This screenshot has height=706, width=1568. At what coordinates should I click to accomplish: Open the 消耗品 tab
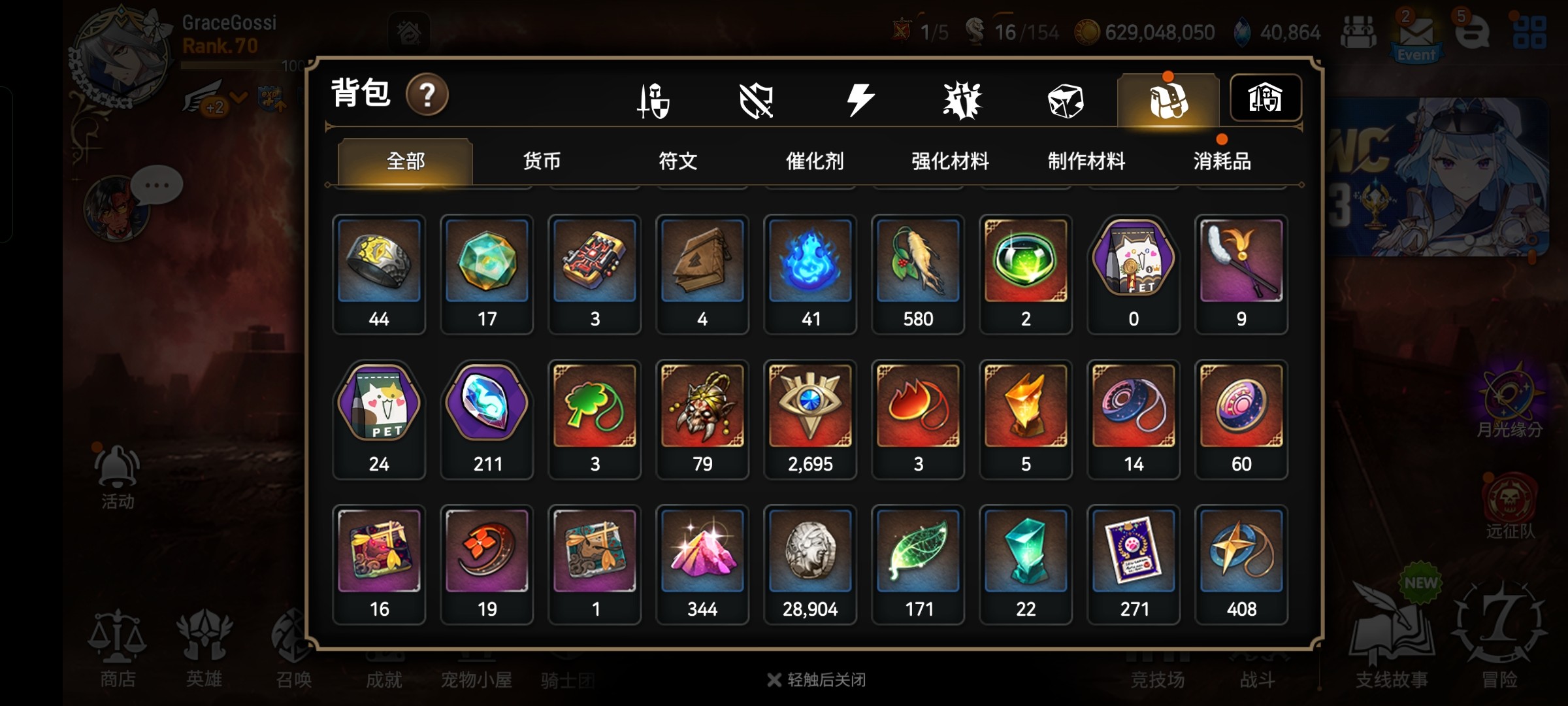click(1222, 161)
